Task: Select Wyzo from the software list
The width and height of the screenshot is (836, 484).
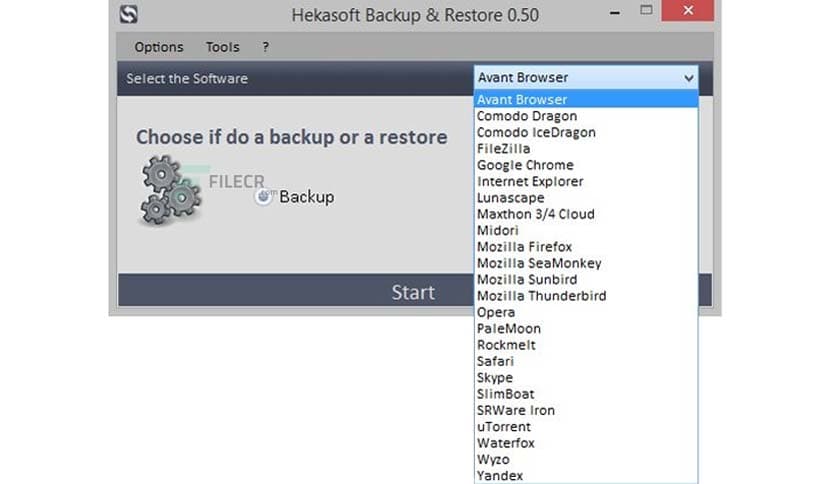Action: (586, 459)
